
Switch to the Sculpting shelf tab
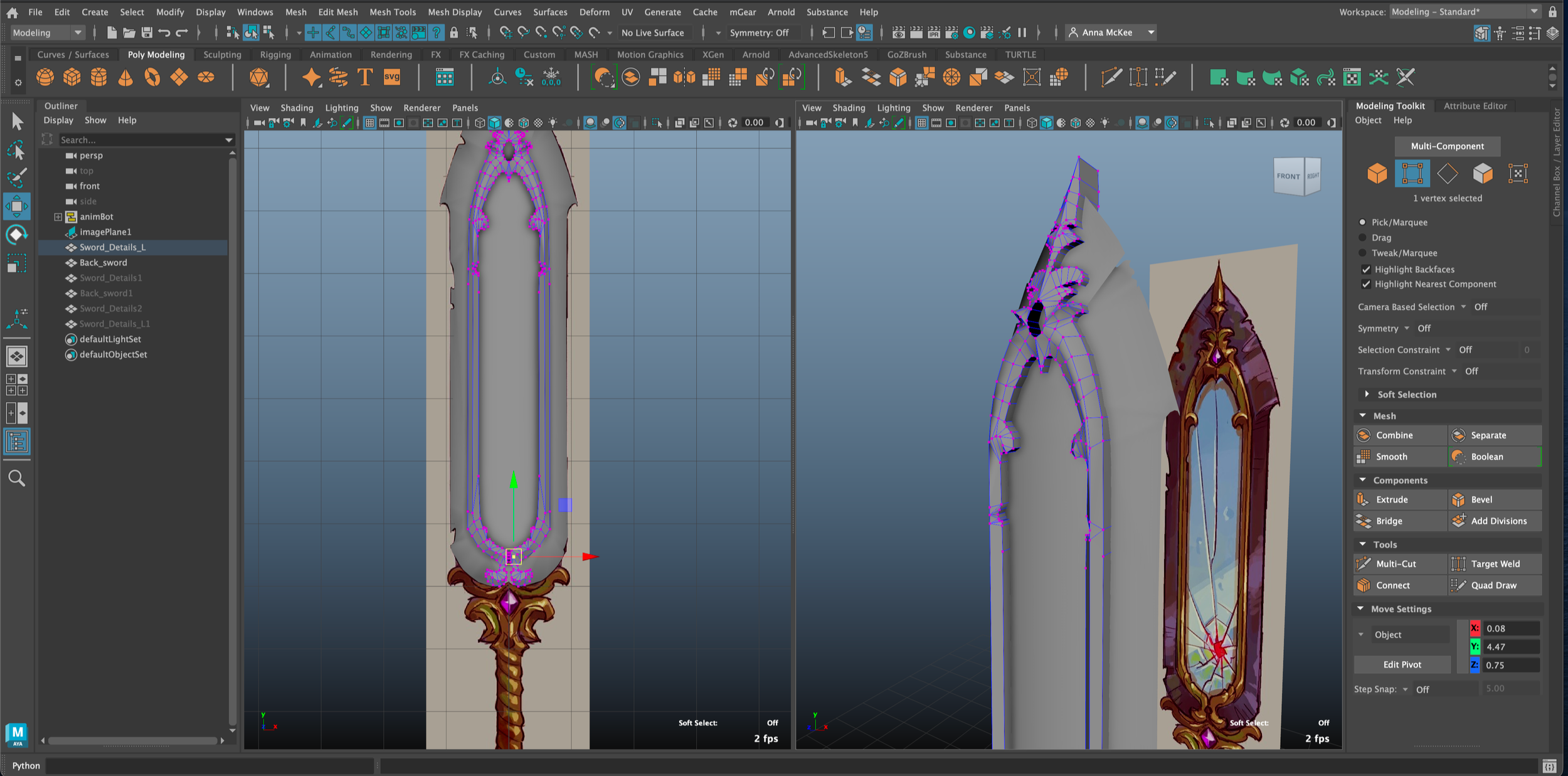tap(222, 55)
